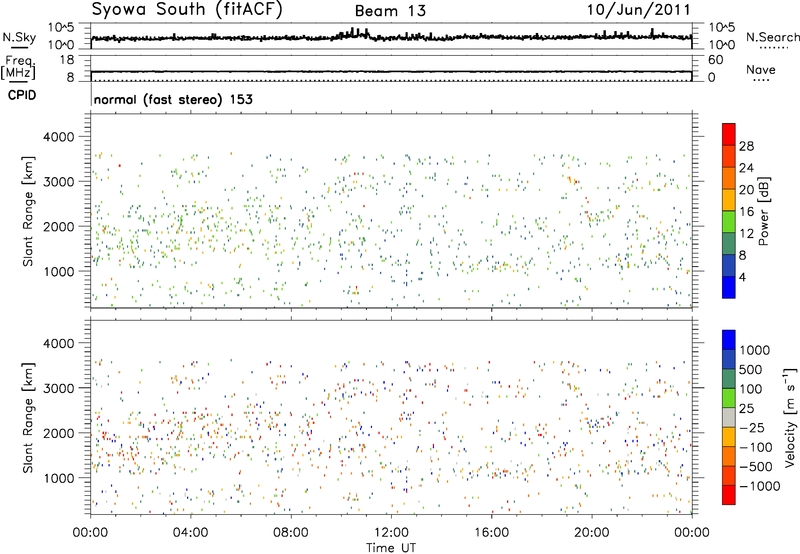Click the 'Time UT' axis title
Image resolution: width=800 pixels, height=554 pixels.
(x=391, y=548)
